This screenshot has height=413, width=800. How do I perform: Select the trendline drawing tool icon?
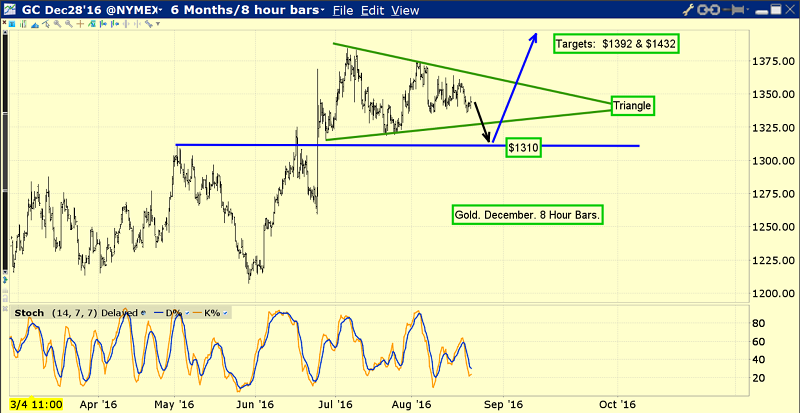[x=46, y=24]
